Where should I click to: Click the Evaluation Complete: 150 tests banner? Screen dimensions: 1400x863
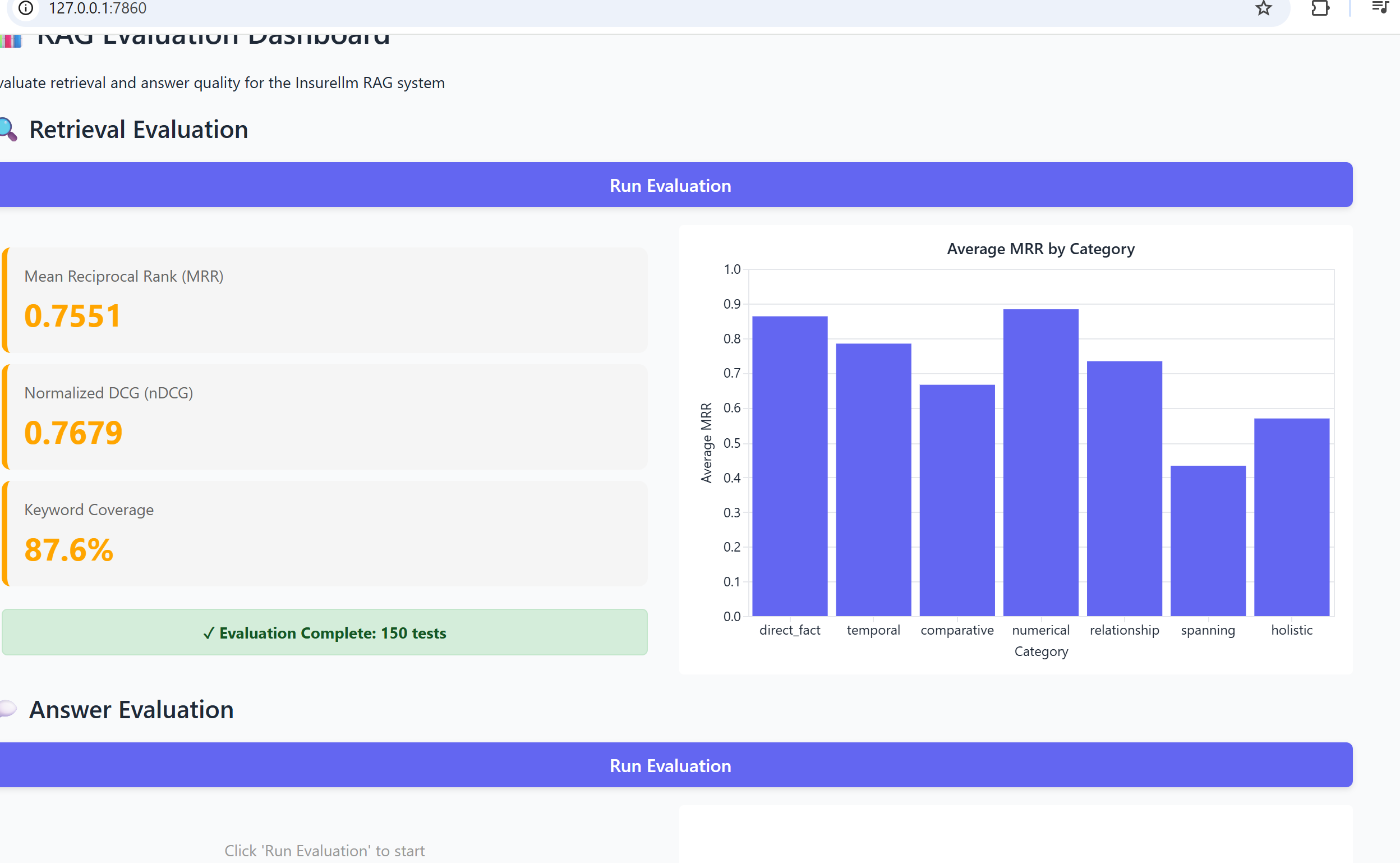tap(325, 632)
